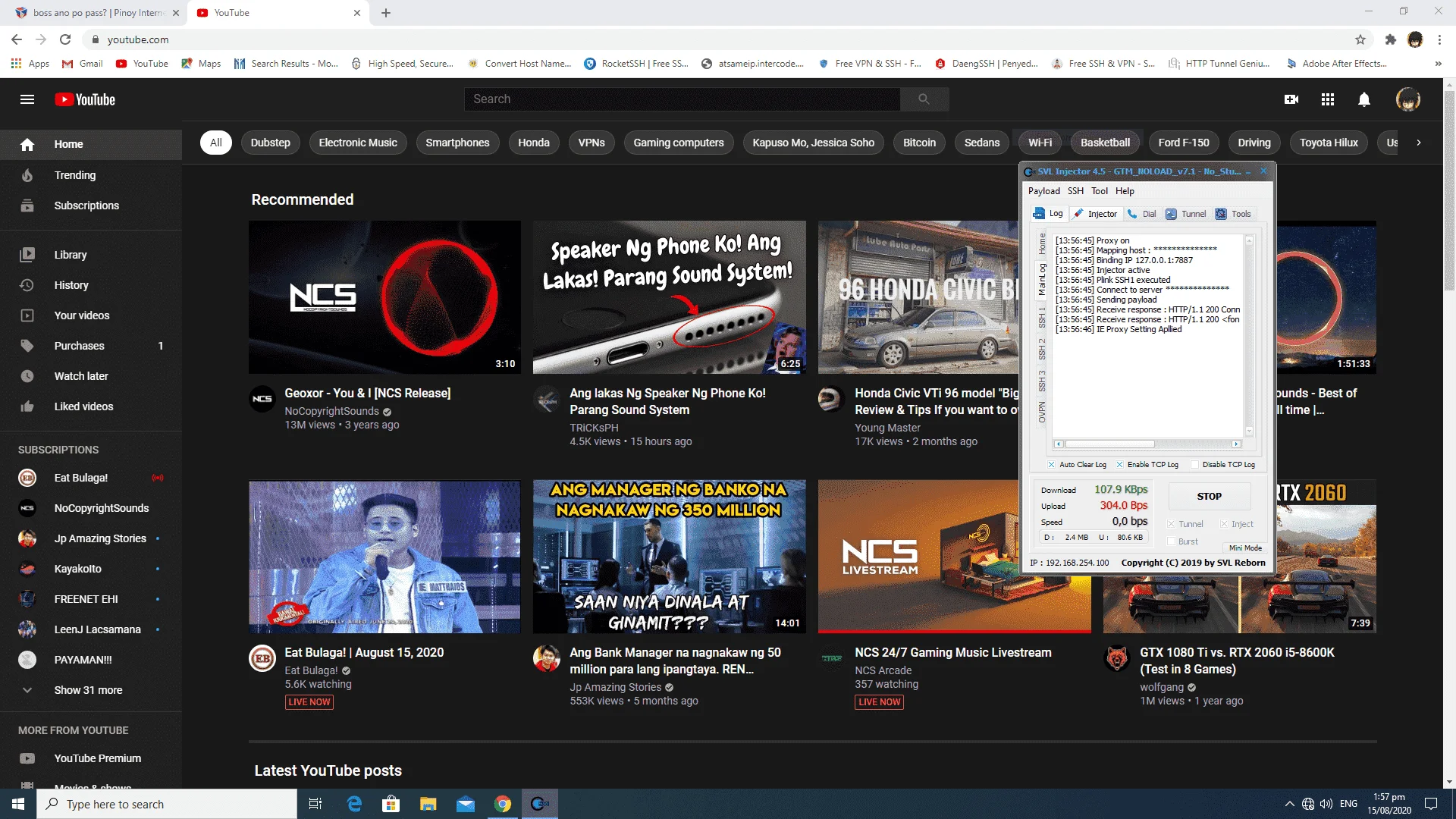The height and width of the screenshot is (819, 1456).
Task: Check the Burst checkbox
Action: point(1171,541)
